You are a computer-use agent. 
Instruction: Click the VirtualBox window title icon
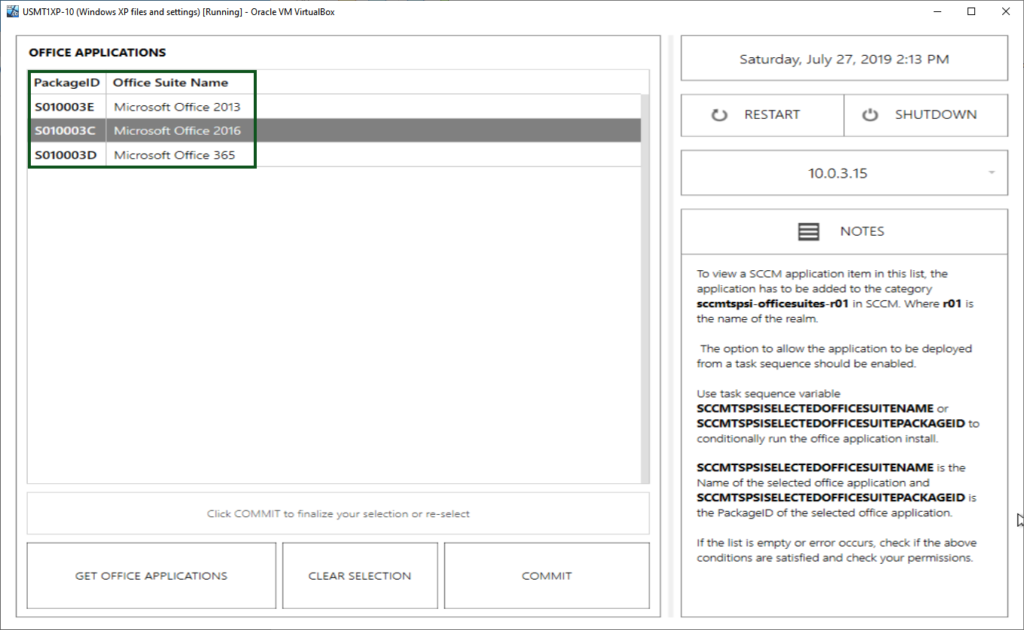coord(11,11)
